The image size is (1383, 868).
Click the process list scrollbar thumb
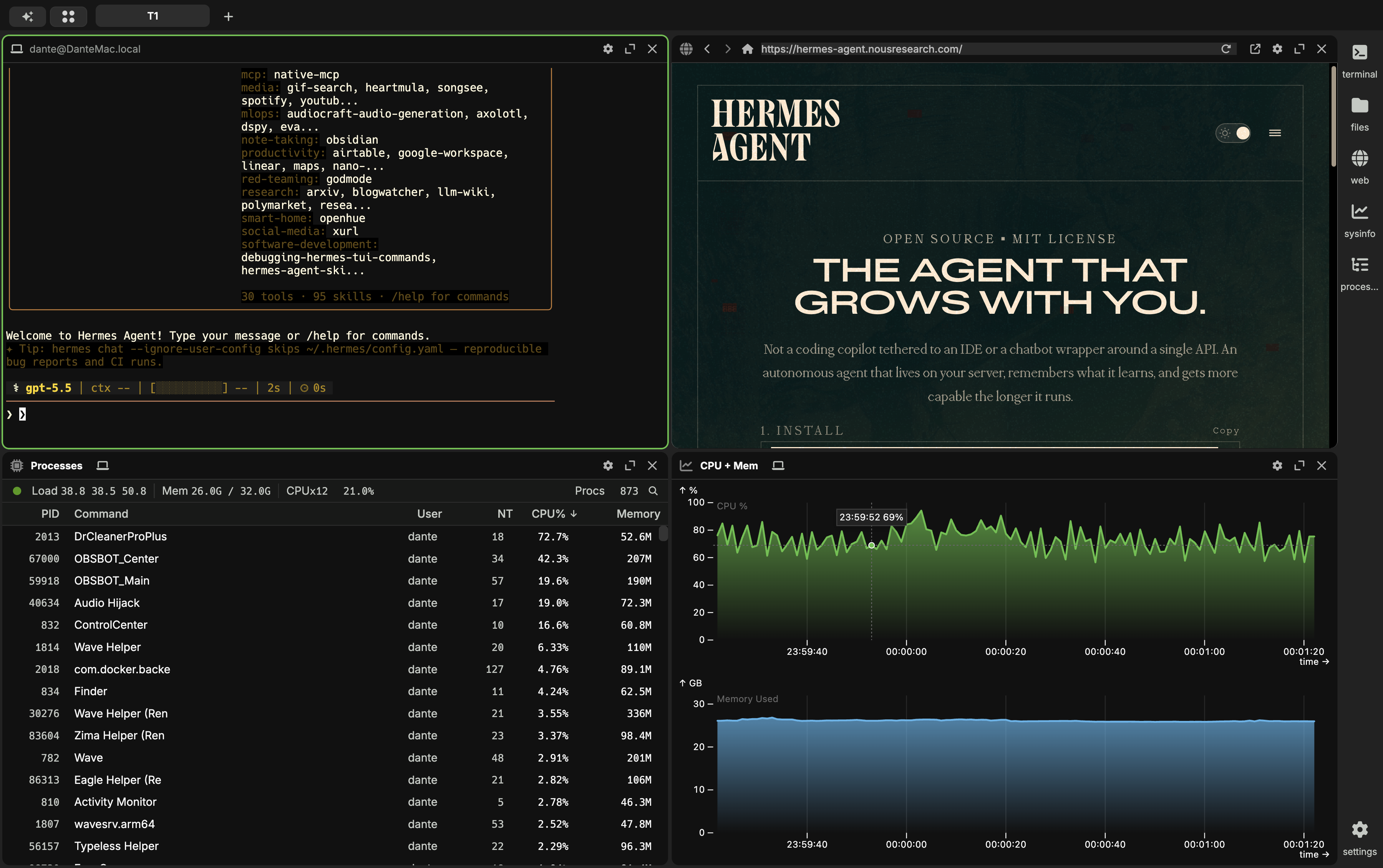(x=663, y=533)
